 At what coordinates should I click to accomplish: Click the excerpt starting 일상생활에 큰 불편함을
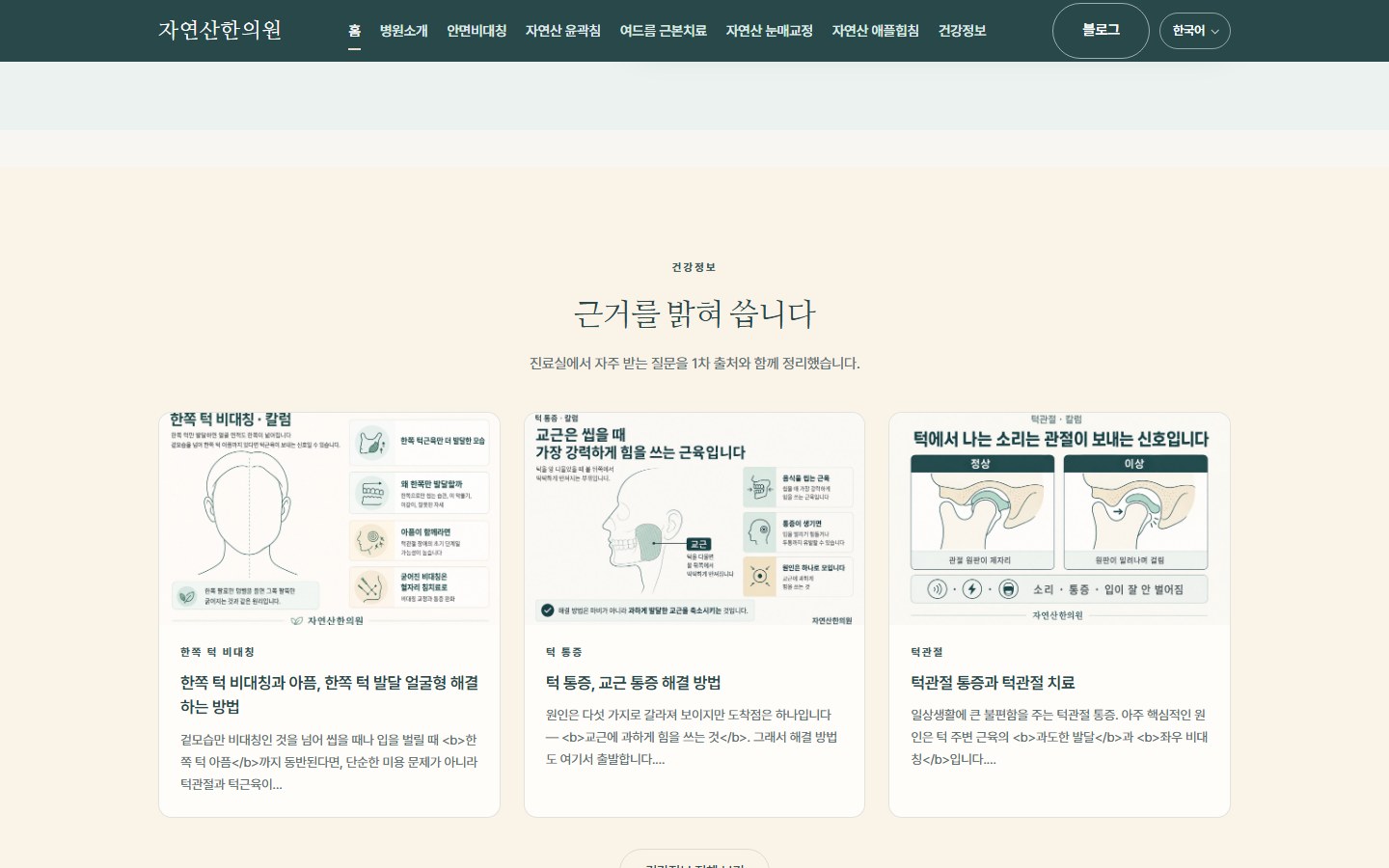(x=1059, y=737)
